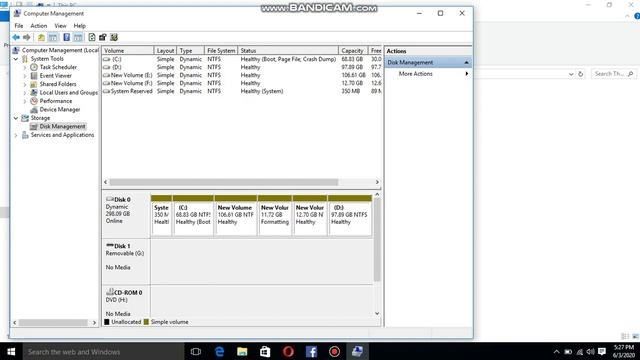Expand the Task Scheduler node
The width and height of the screenshot is (640, 360).
point(25,67)
